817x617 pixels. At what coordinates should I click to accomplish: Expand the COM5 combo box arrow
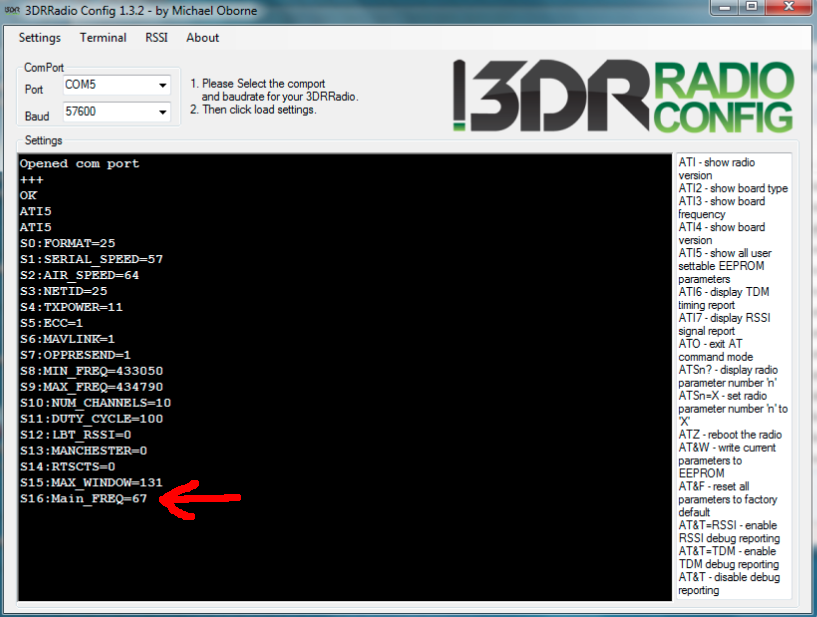pyautogui.click(x=161, y=85)
